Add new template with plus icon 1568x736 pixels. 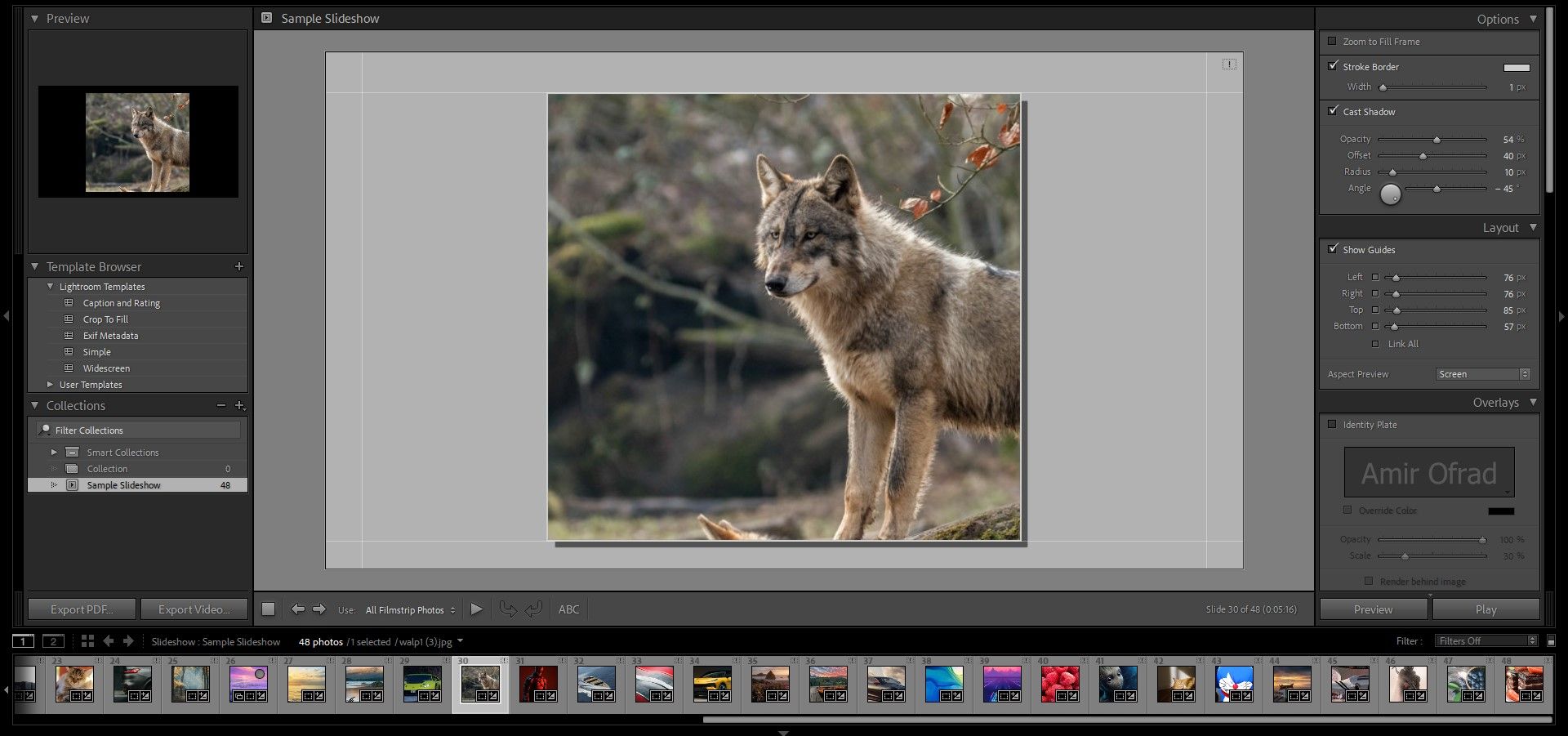tap(239, 266)
